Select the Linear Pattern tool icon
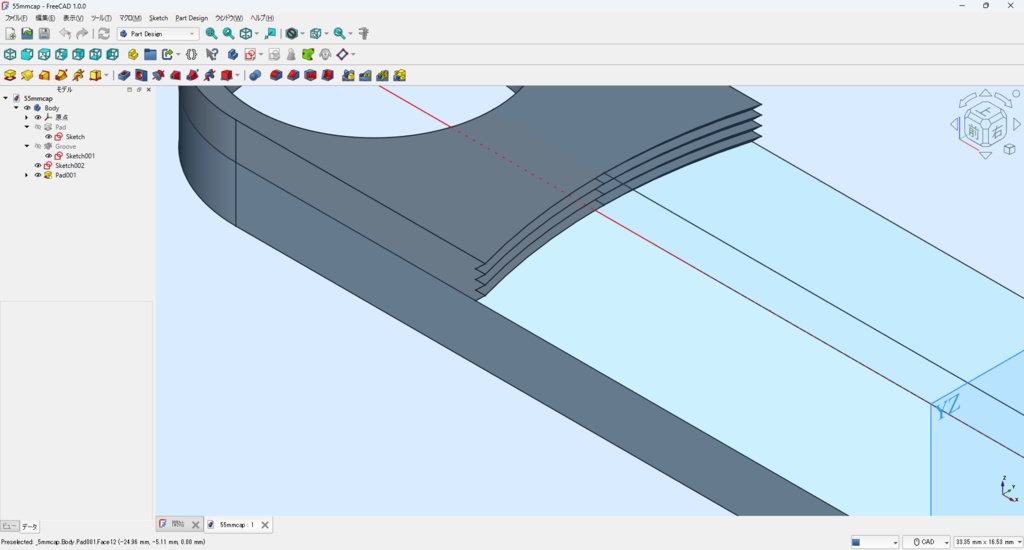 pyautogui.click(x=365, y=75)
